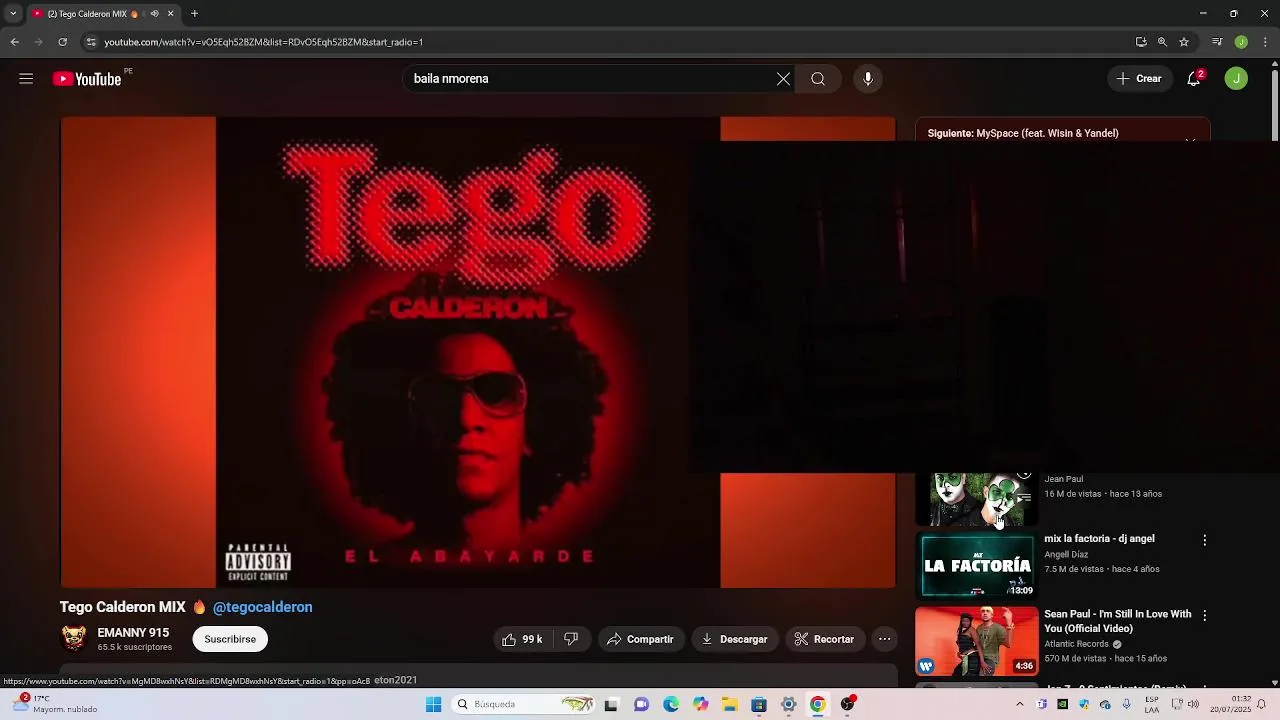The height and width of the screenshot is (720, 1280).
Task: View site information icon in address bar
Action: pos(91,42)
